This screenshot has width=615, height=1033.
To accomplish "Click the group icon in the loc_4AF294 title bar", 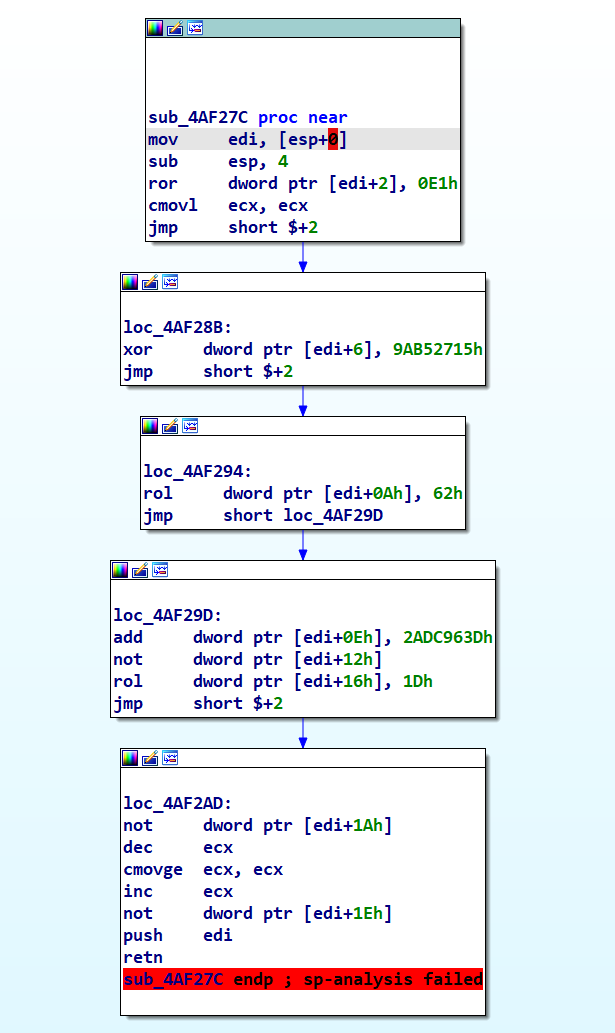I will click(189, 426).
